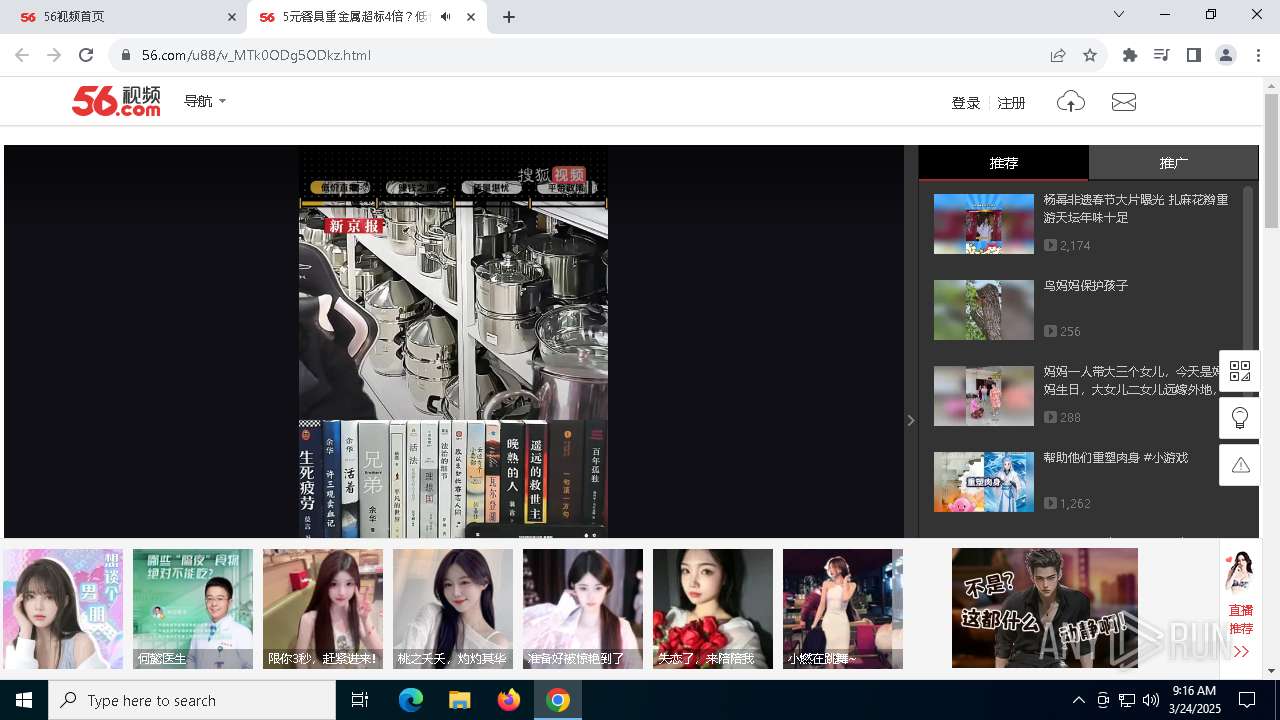The height and width of the screenshot is (720, 1280).
Task: Bookmark this page with star icon
Action: click(x=1090, y=55)
